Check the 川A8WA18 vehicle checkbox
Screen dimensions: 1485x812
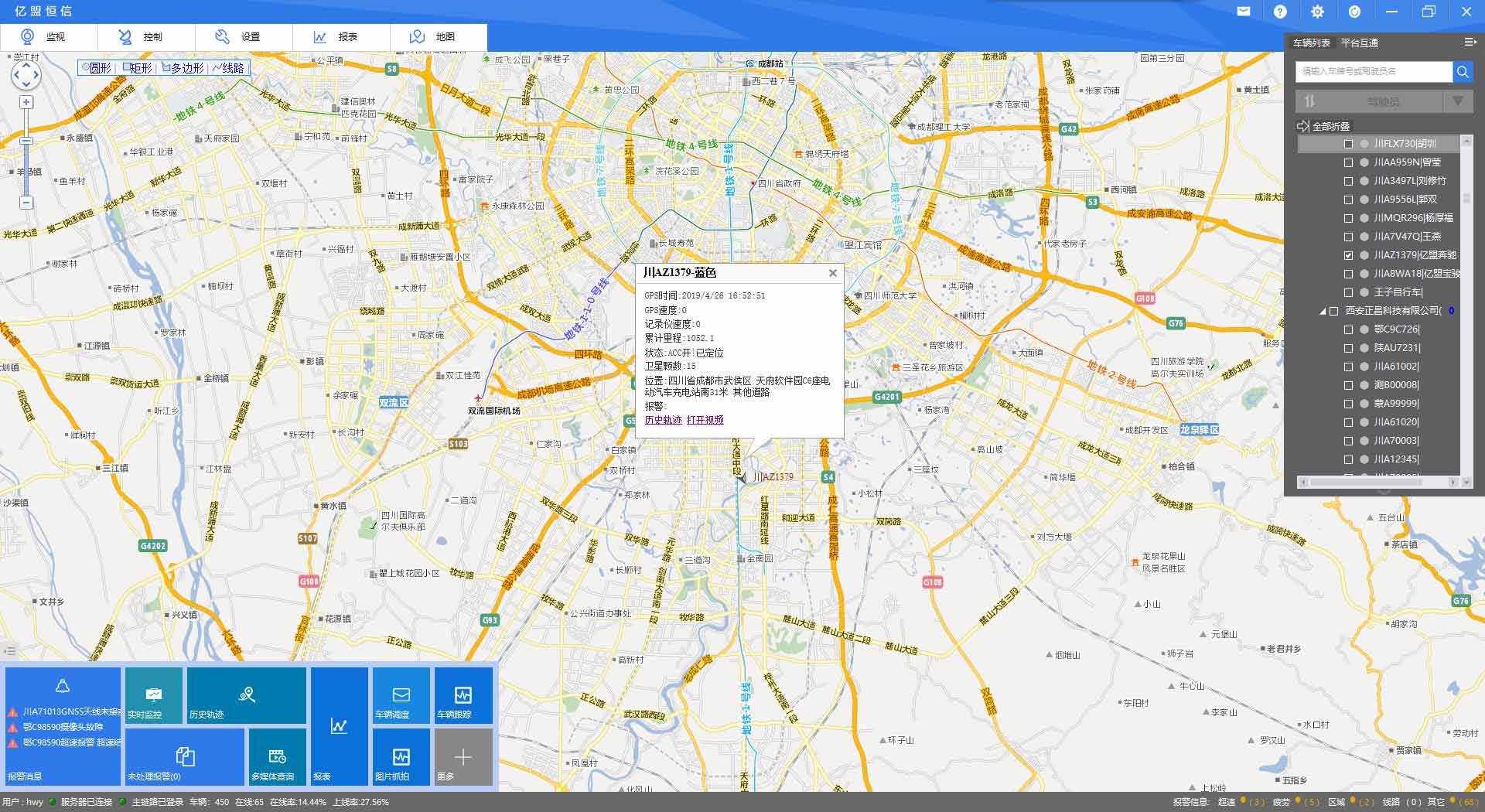click(x=1348, y=274)
